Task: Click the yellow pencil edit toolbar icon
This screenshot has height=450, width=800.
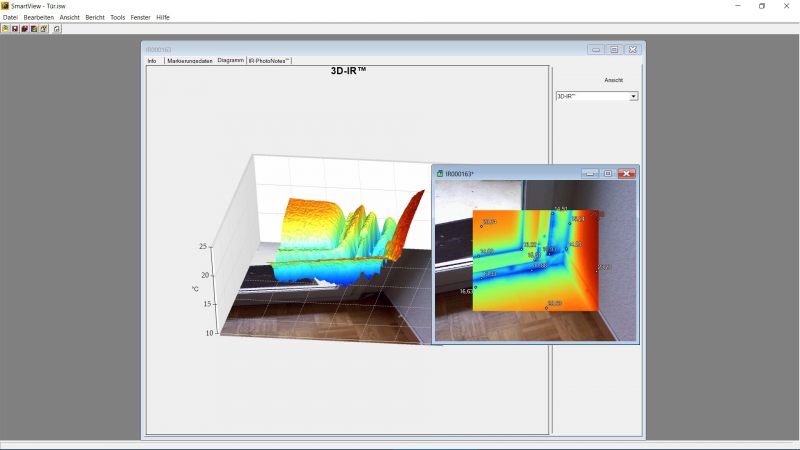Action: tap(44, 29)
